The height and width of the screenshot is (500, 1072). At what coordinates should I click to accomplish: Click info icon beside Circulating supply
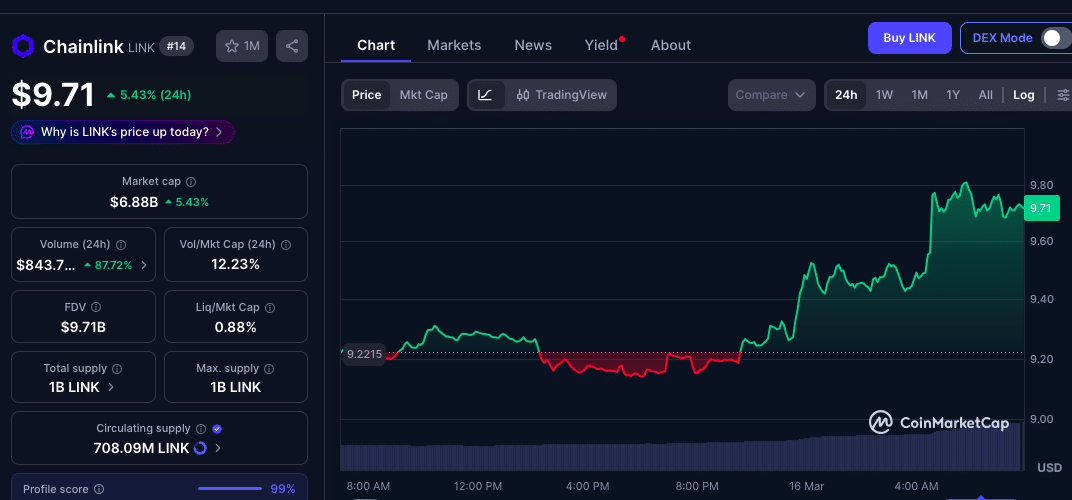tap(201, 429)
